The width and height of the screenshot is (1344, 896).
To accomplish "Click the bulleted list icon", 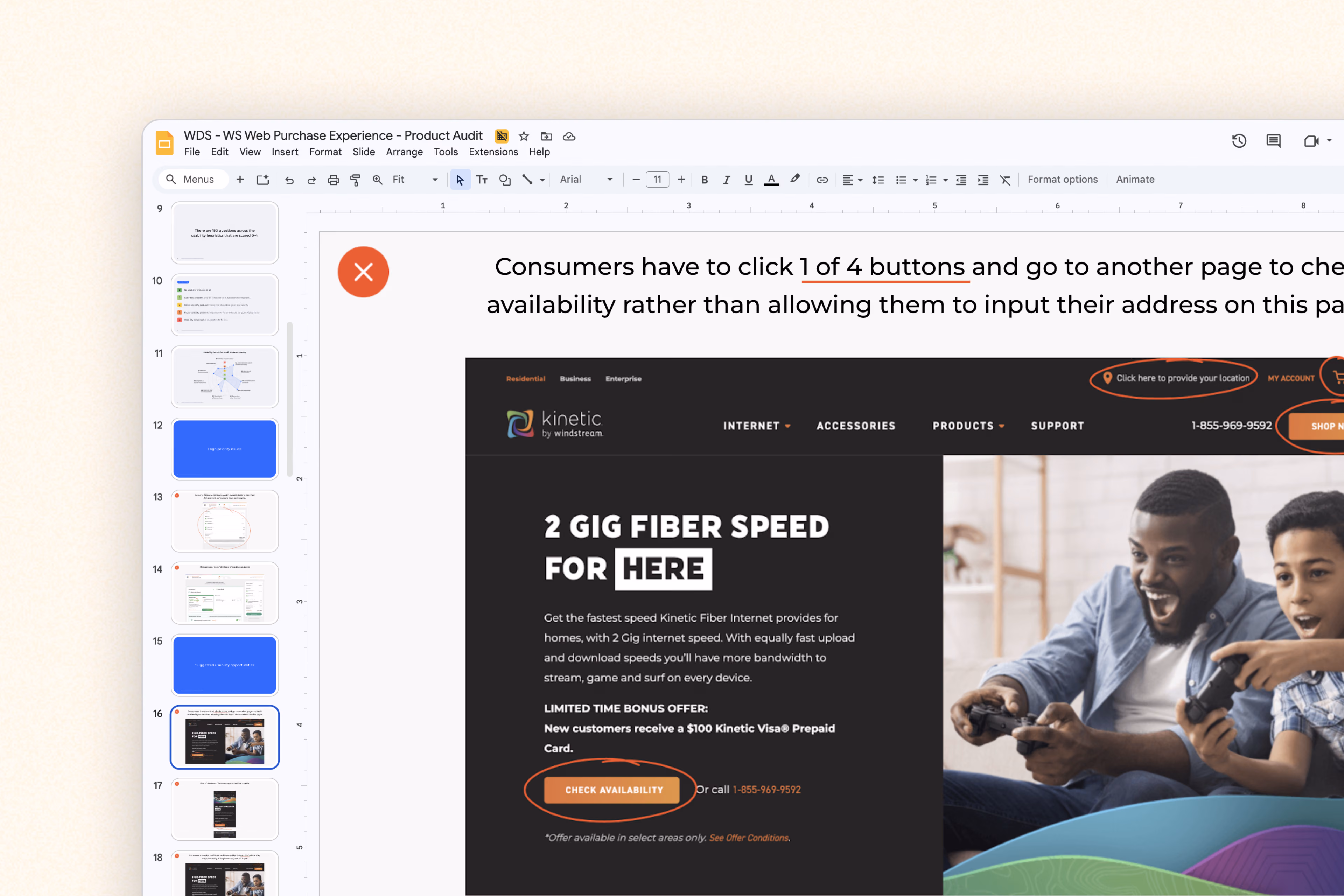I will click(x=901, y=180).
